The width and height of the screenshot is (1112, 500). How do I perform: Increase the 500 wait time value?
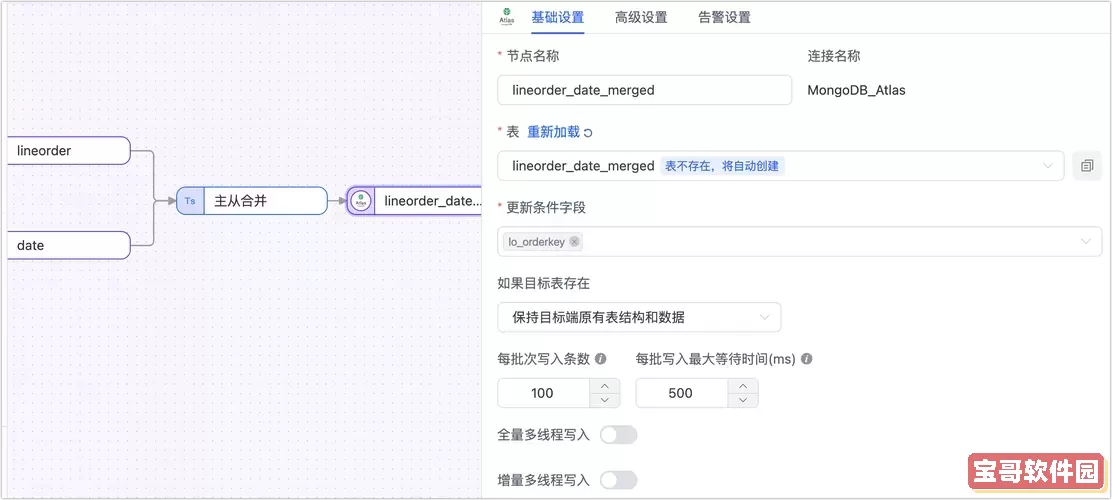point(743,386)
